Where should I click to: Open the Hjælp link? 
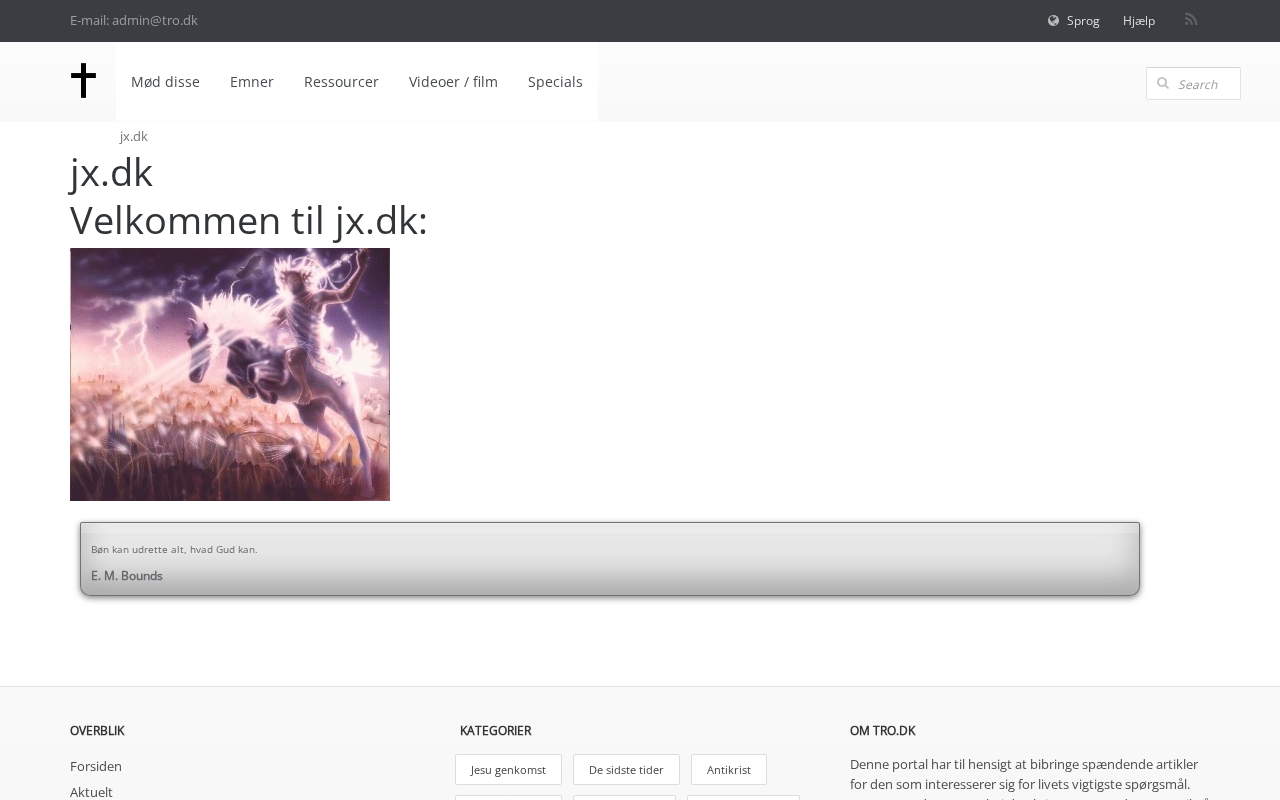(x=1139, y=21)
